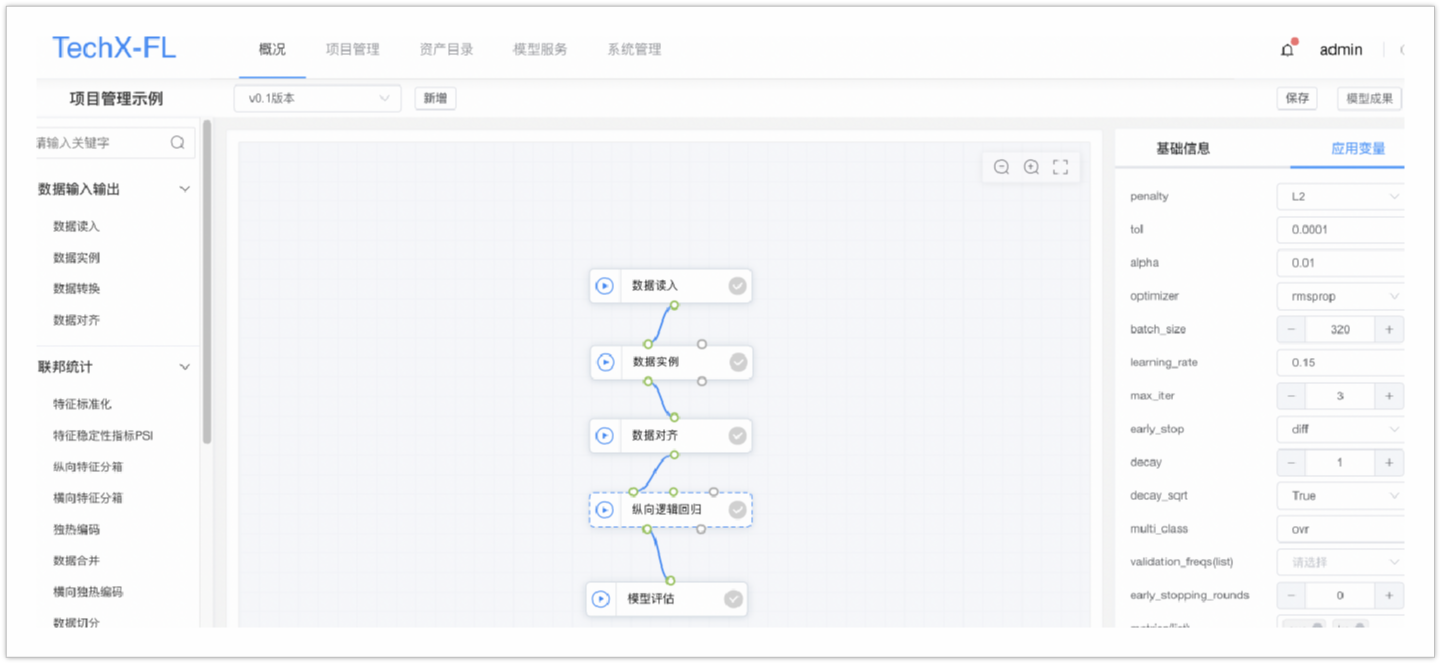Viewport: 1442px width, 665px height.
Task: Open the v0.1版本 version dropdown
Action: 317,98
